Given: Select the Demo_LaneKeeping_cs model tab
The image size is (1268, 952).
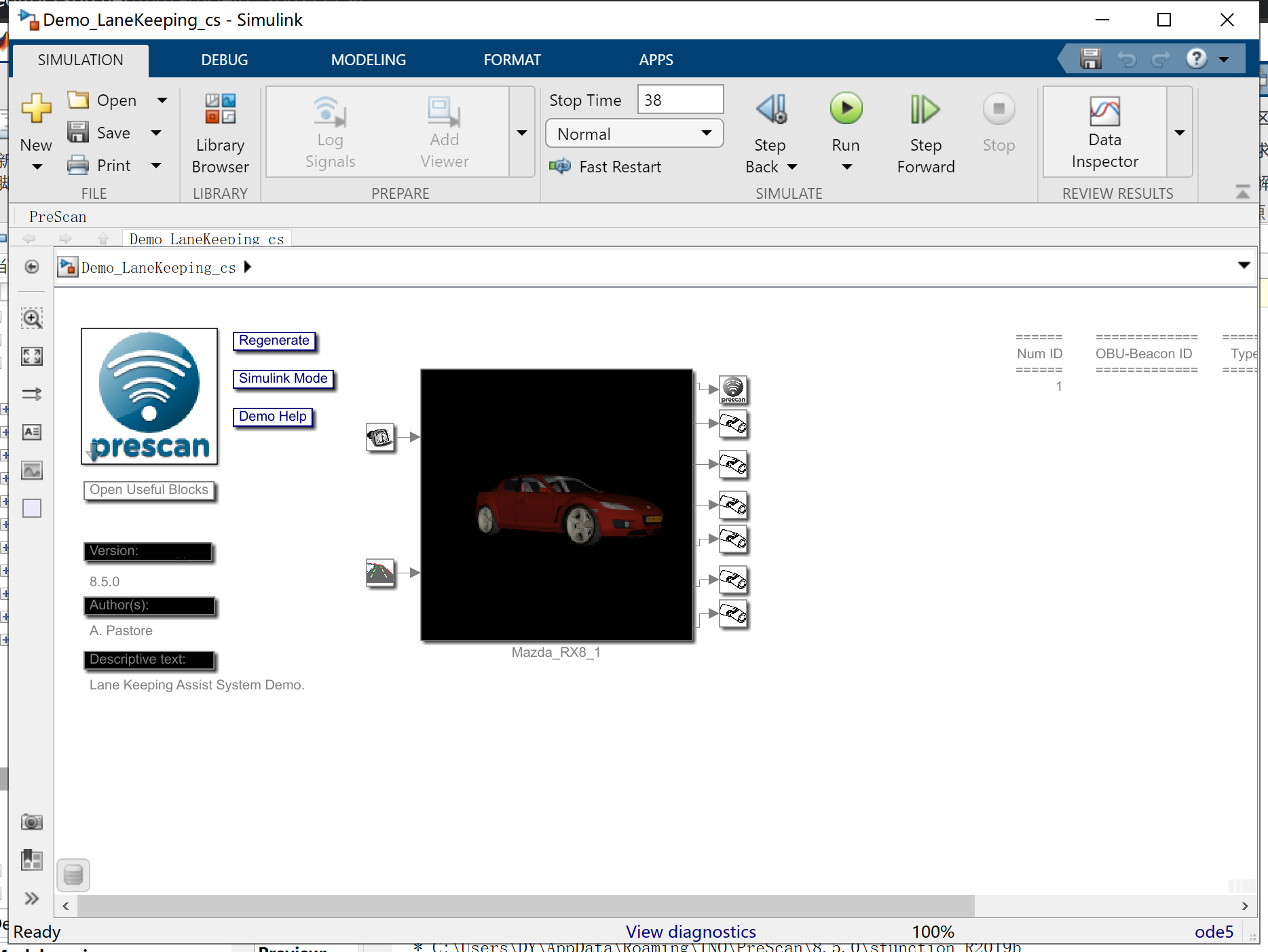Looking at the screenshot, I should click(x=206, y=239).
